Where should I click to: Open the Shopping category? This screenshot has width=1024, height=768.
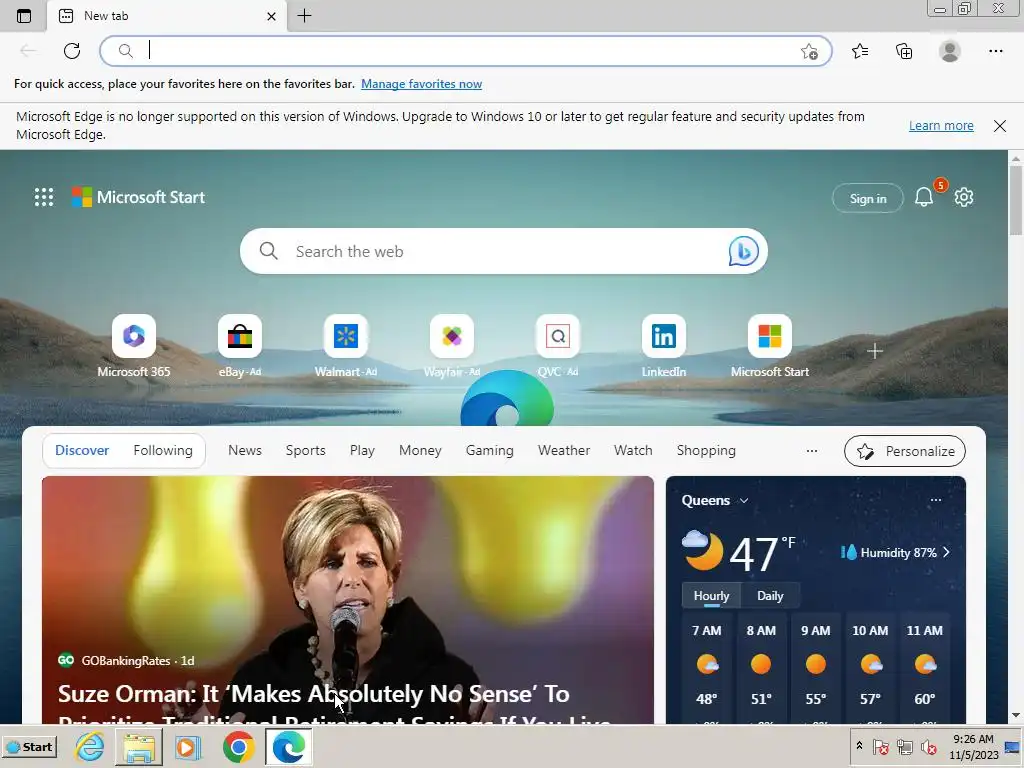706,451
